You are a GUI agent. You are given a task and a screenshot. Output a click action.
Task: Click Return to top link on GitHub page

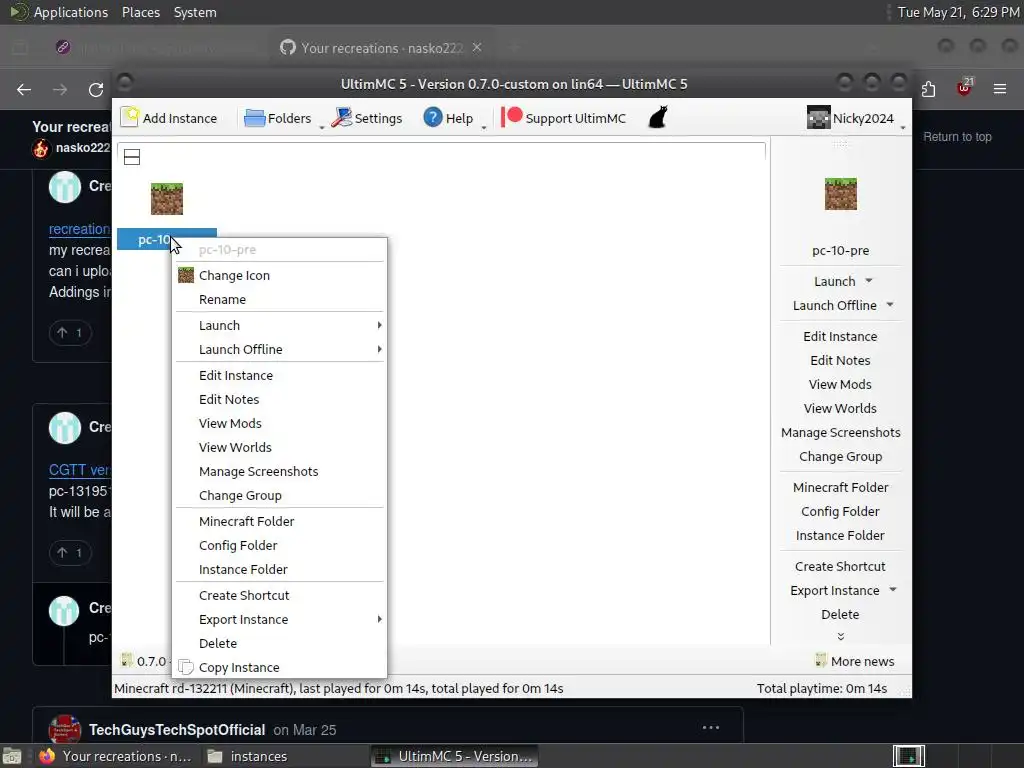[x=957, y=136]
